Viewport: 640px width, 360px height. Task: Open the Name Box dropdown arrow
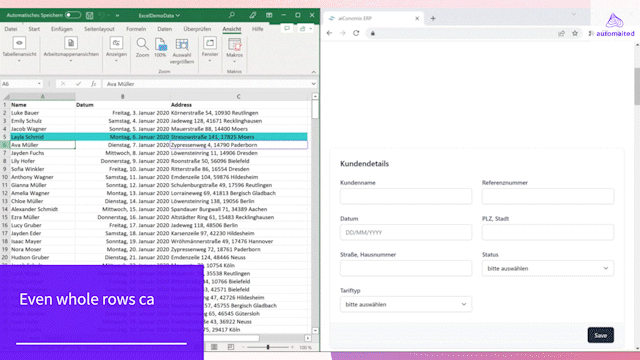[39, 84]
